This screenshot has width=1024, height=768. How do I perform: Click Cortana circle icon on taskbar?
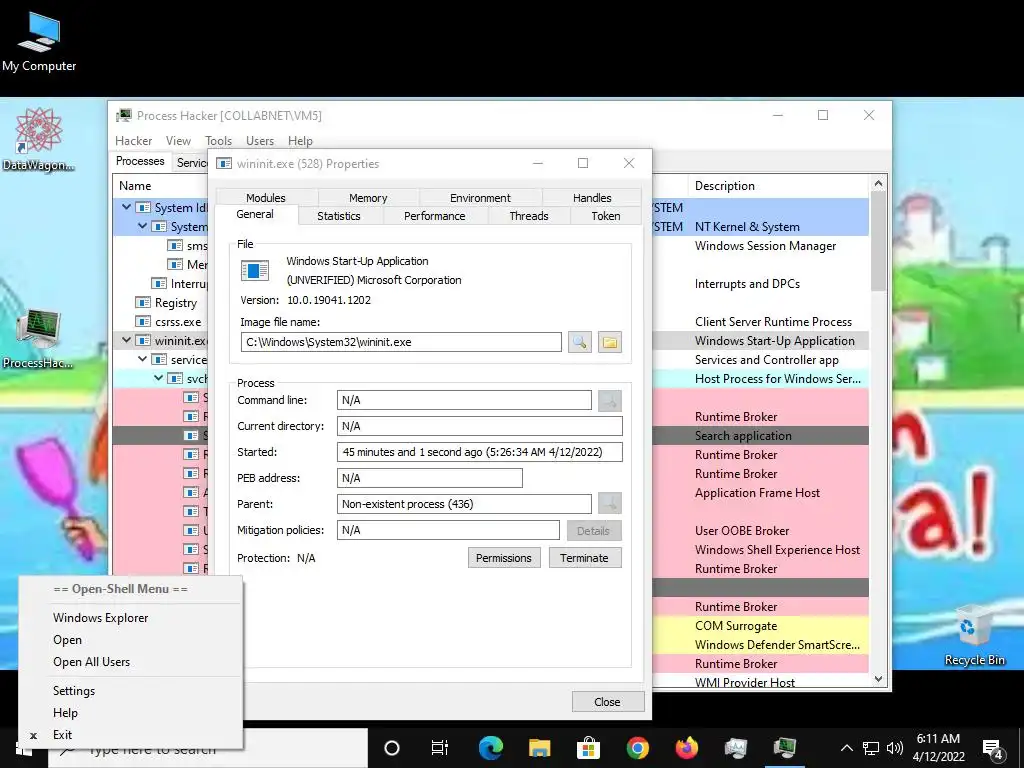pyautogui.click(x=392, y=748)
